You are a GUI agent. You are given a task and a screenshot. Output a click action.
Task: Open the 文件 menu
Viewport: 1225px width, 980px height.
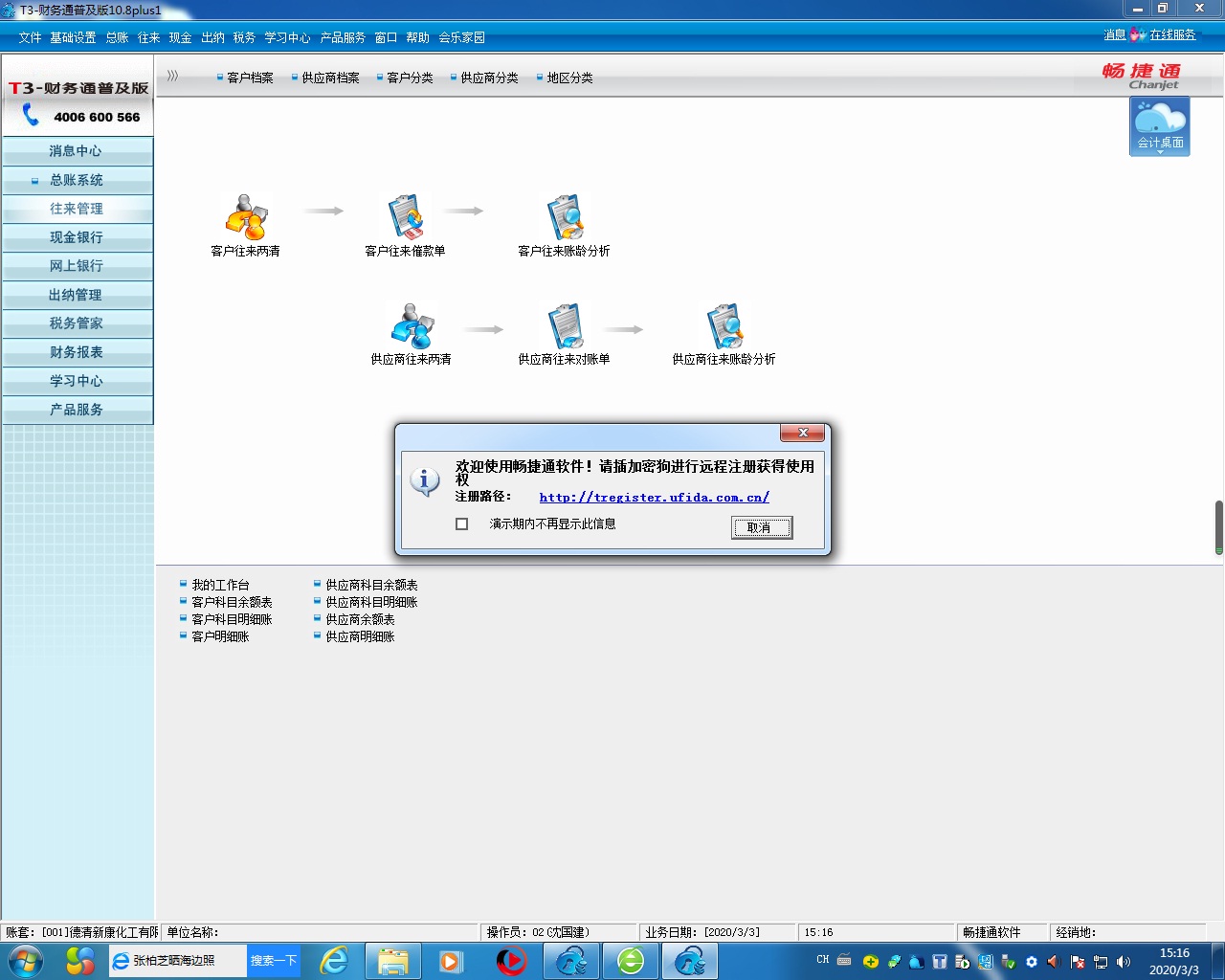click(x=30, y=37)
